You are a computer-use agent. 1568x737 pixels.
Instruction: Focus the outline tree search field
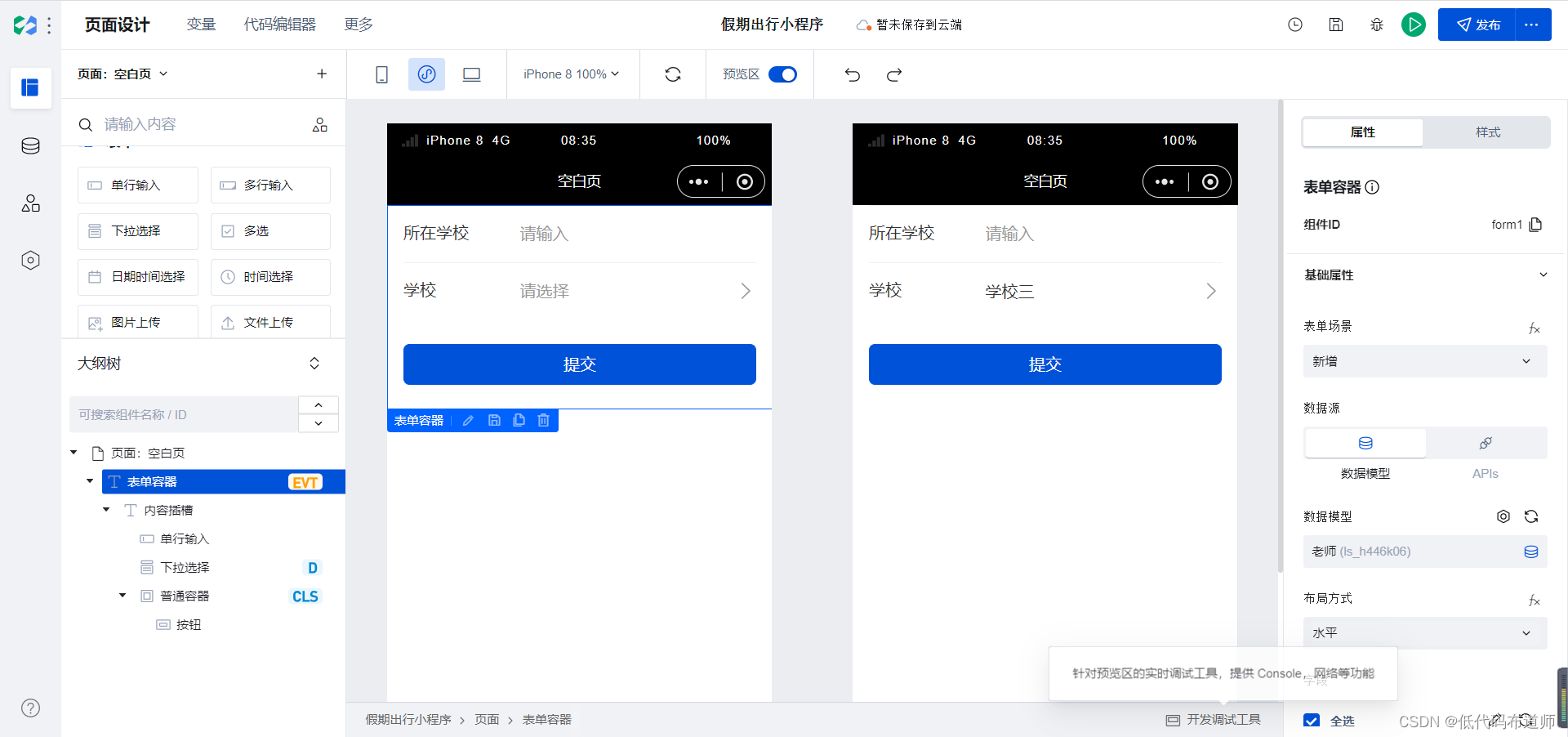pos(184,414)
